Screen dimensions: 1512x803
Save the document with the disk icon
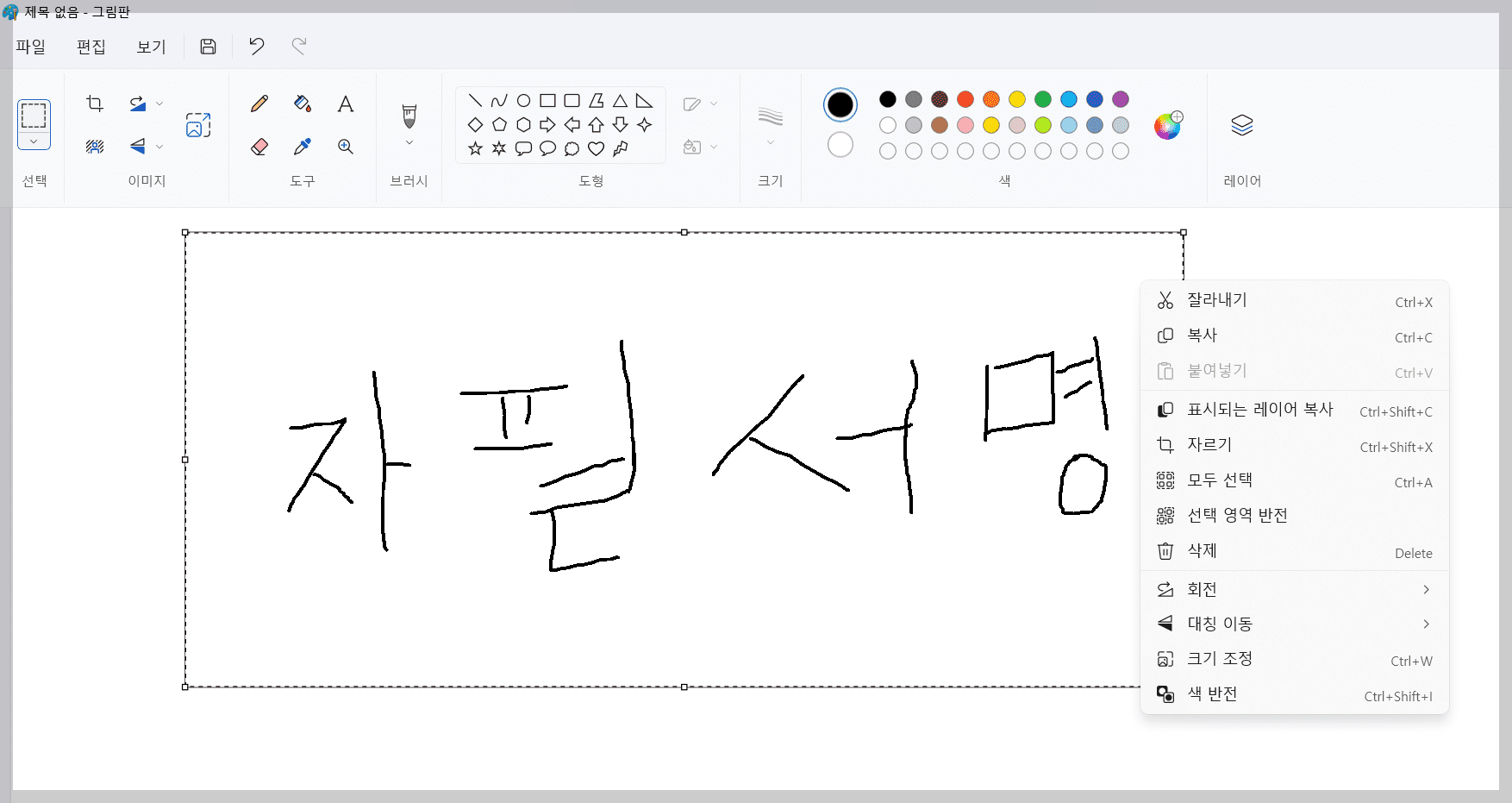pyautogui.click(x=207, y=47)
